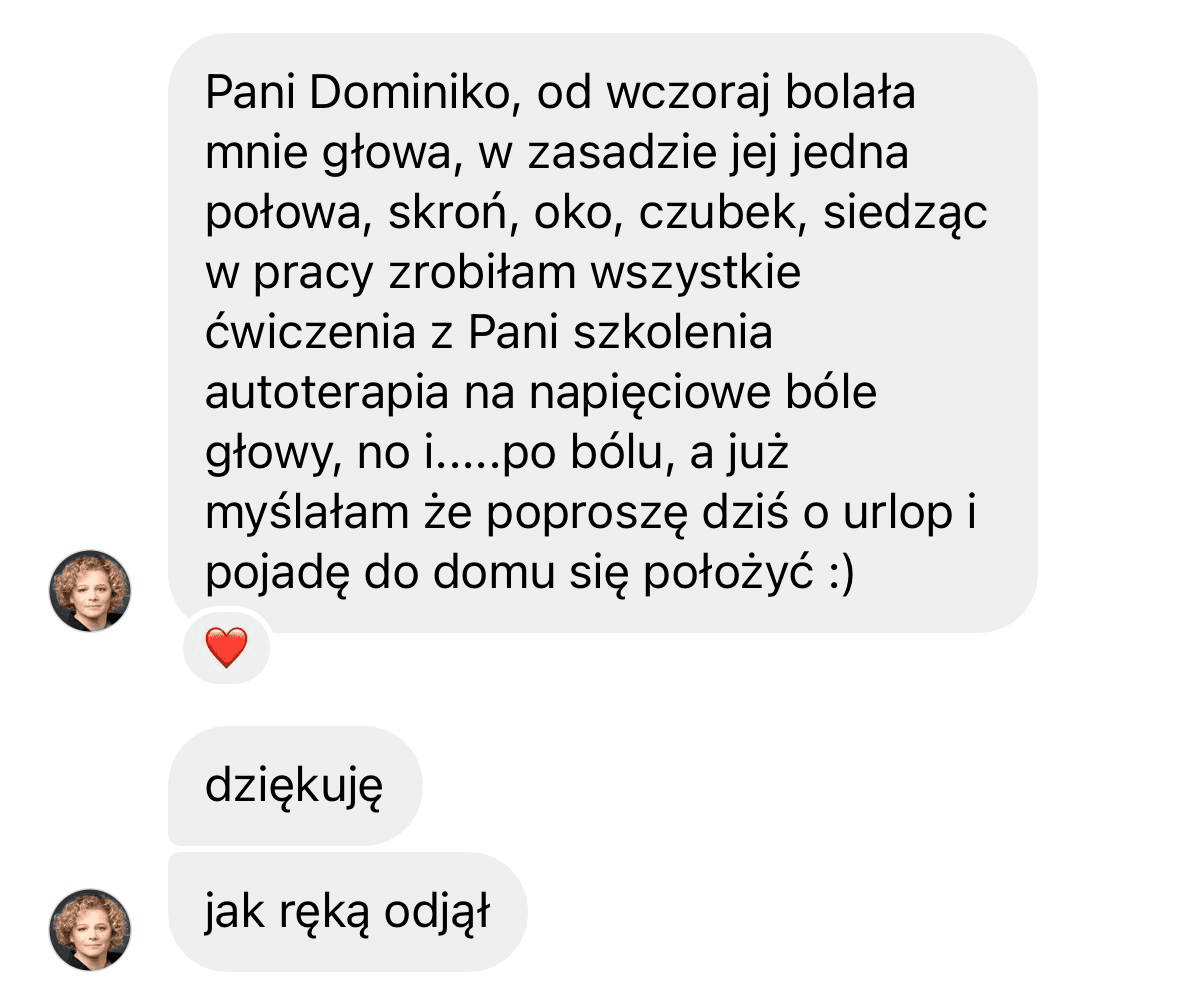The image size is (1179, 994).
Task: Click the word 'położyć' in last line
Action: (x=728, y=573)
